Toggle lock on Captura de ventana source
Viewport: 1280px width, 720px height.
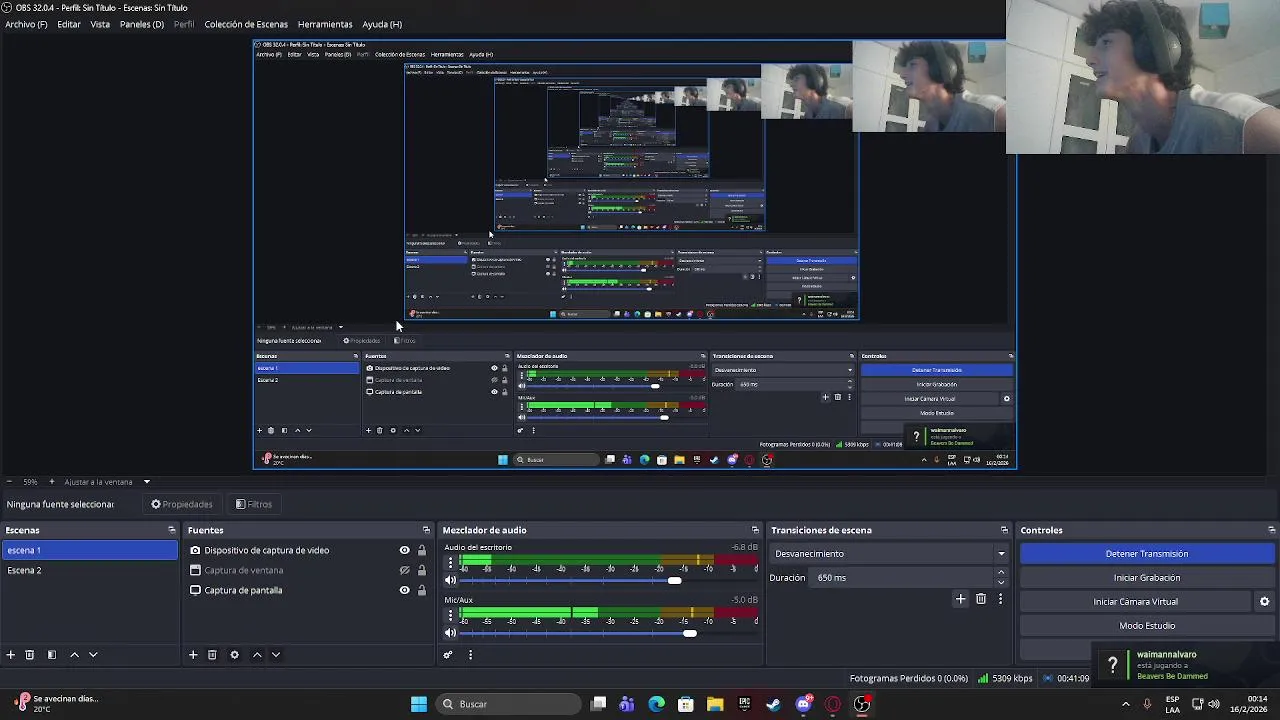coord(422,570)
